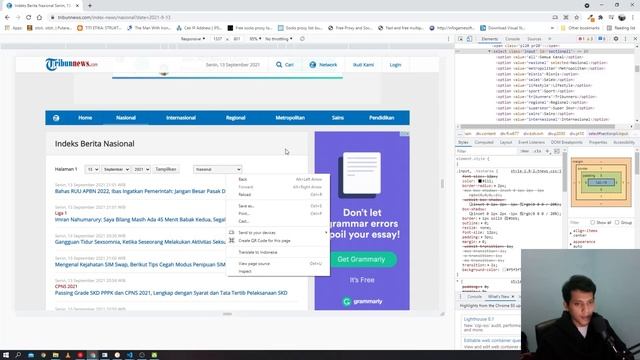Click the Network globe icon

(x=313, y=64)
